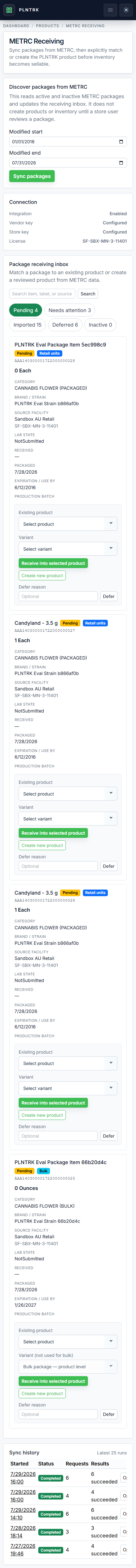
Task: Toggle the light/dark theme sun icon
Action: 126,10
